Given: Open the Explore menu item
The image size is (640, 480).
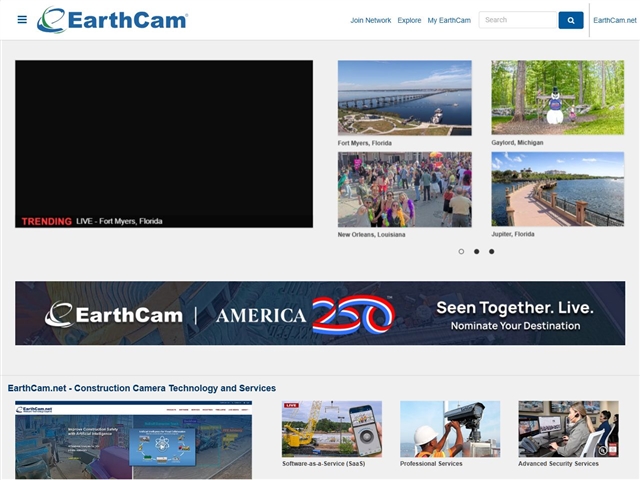Looking at the screenshot, I should tap(409, 20).
